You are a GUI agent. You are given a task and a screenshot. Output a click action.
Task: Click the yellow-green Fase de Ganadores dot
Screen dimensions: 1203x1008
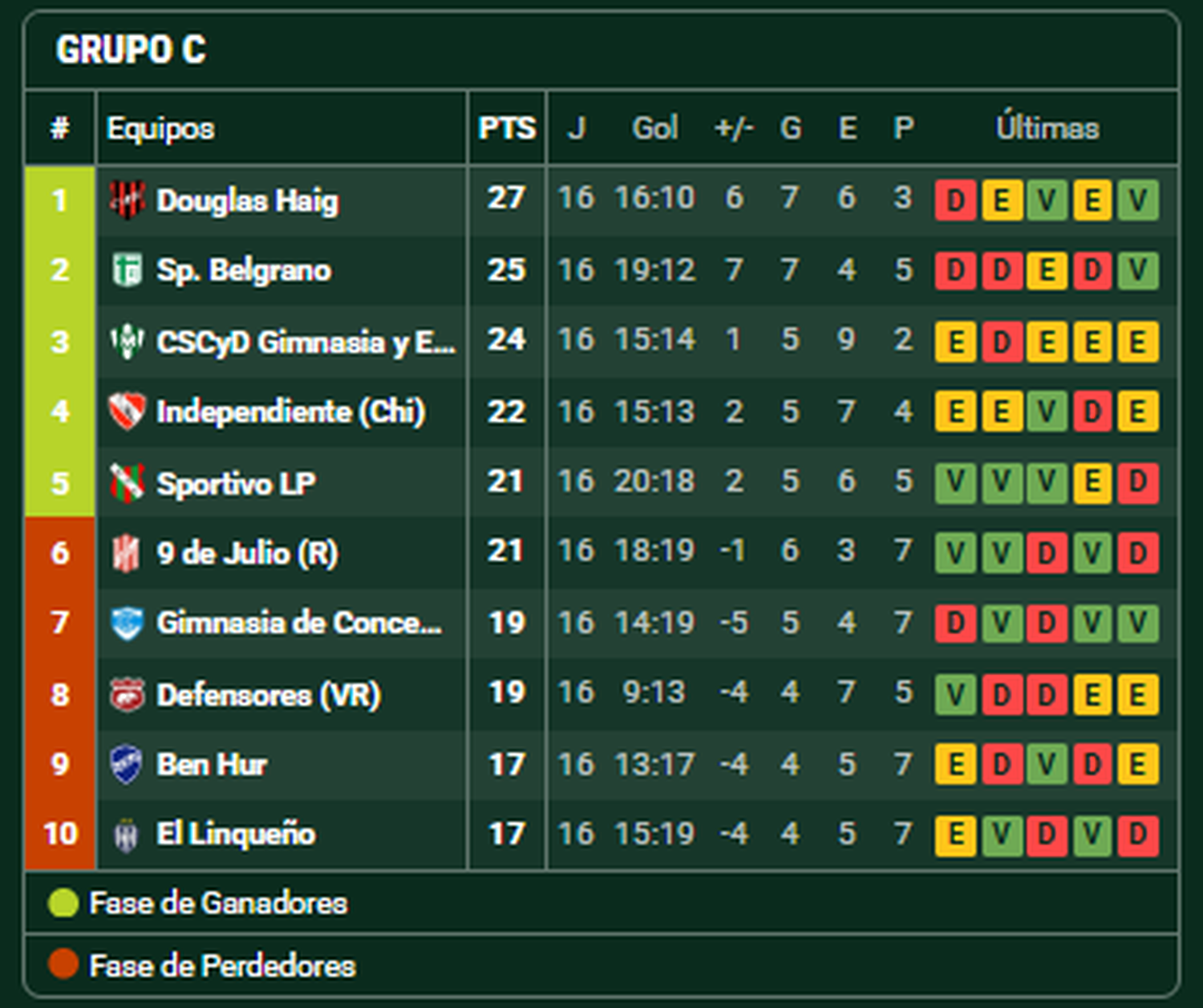click(63, 902)
